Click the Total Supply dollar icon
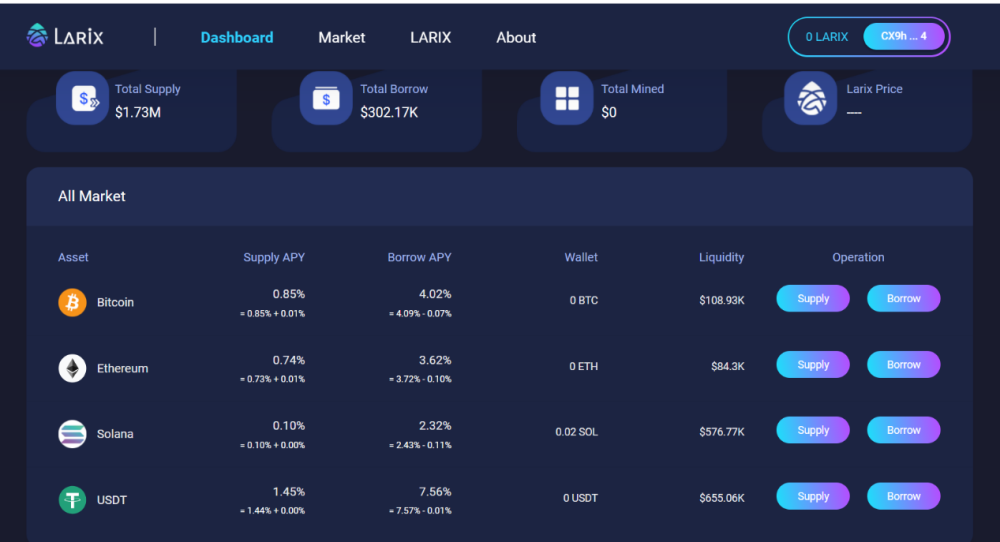This screenshot has height=542, width=1000. pos(82,98)
